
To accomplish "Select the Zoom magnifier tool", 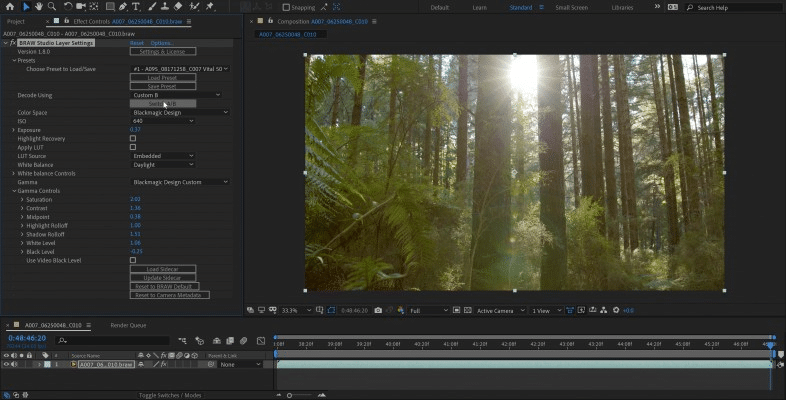I will [51, 7].
